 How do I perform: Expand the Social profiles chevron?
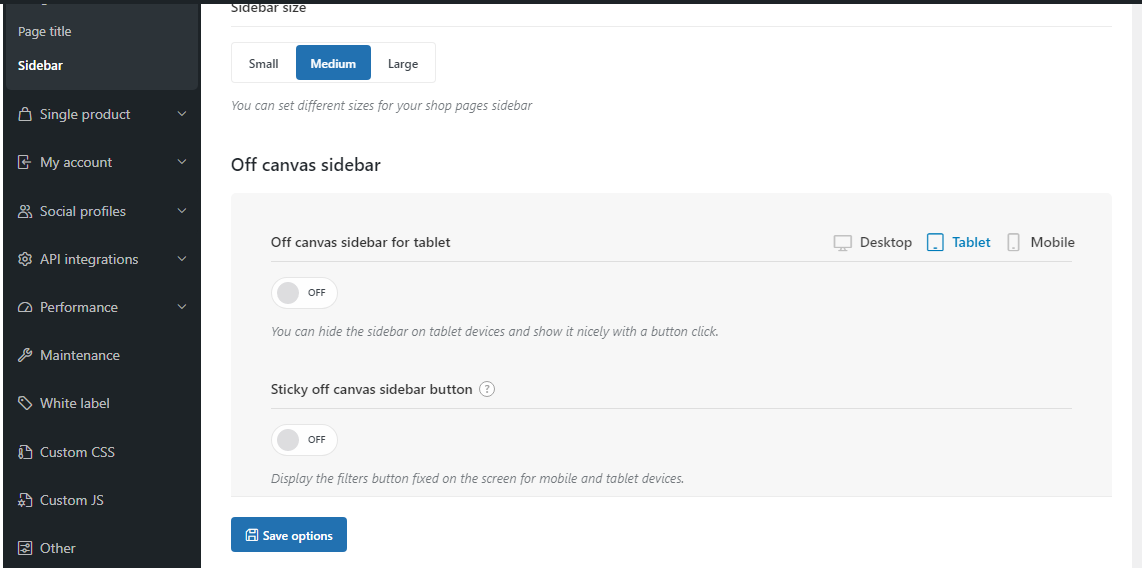click(x=182, y=210)
